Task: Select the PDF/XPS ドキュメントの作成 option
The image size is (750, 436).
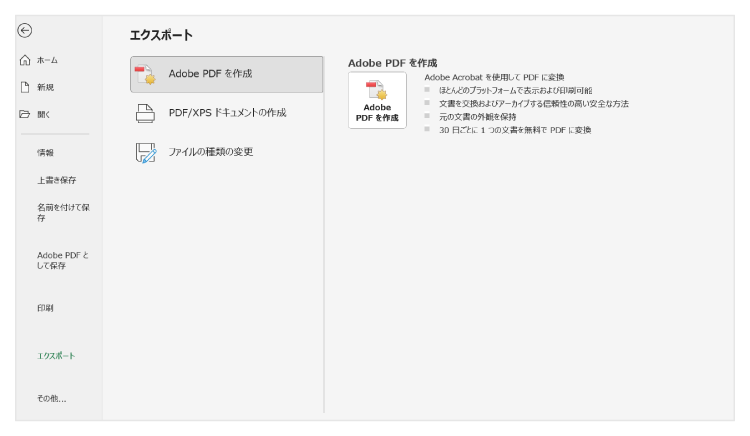Action: point(227,113)
